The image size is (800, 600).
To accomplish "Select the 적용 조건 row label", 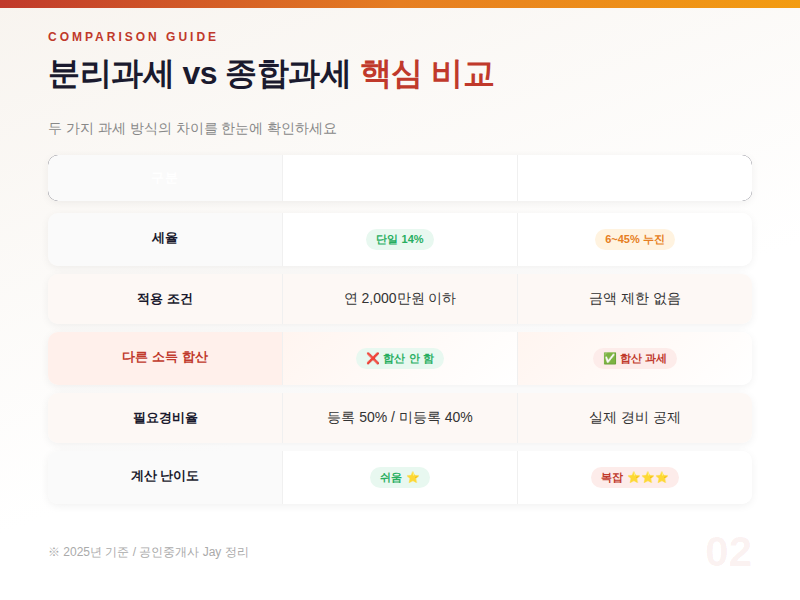I will point(164,298).
